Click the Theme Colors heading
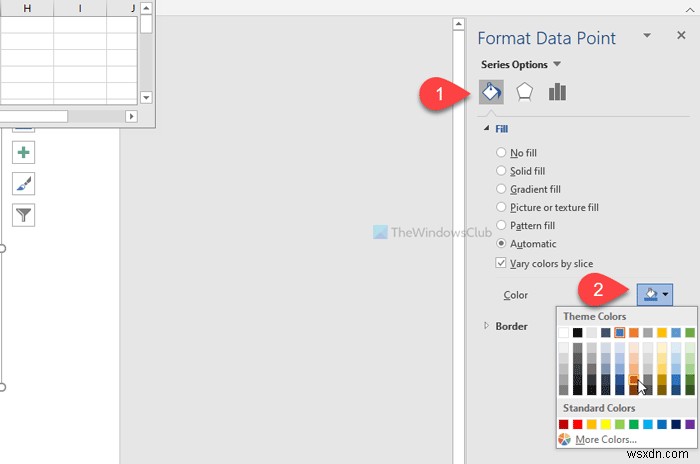Screen dimensions: 700x464 [x=594, y=316]
